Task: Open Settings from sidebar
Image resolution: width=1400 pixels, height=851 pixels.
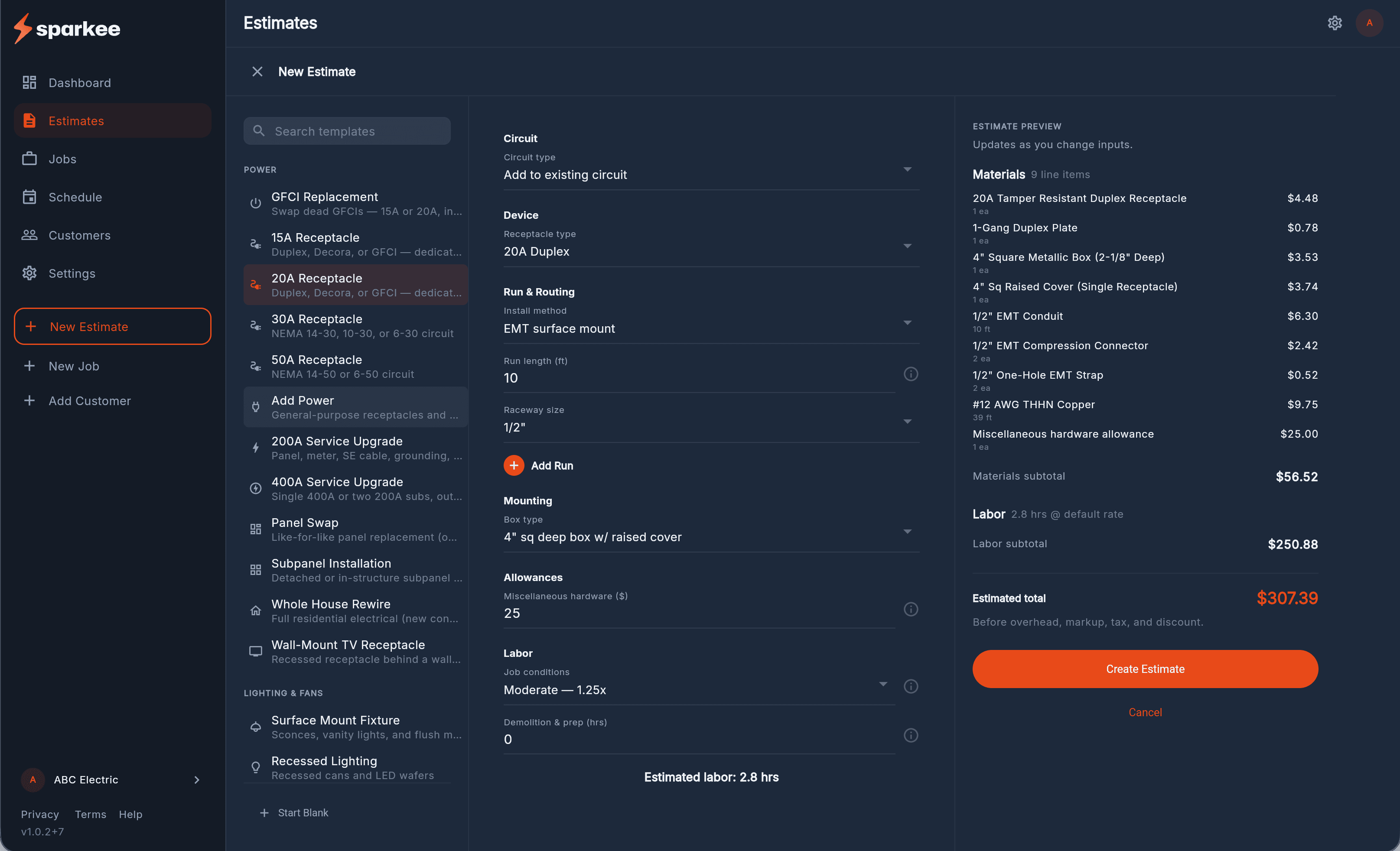Action: [x=113, y=273]
